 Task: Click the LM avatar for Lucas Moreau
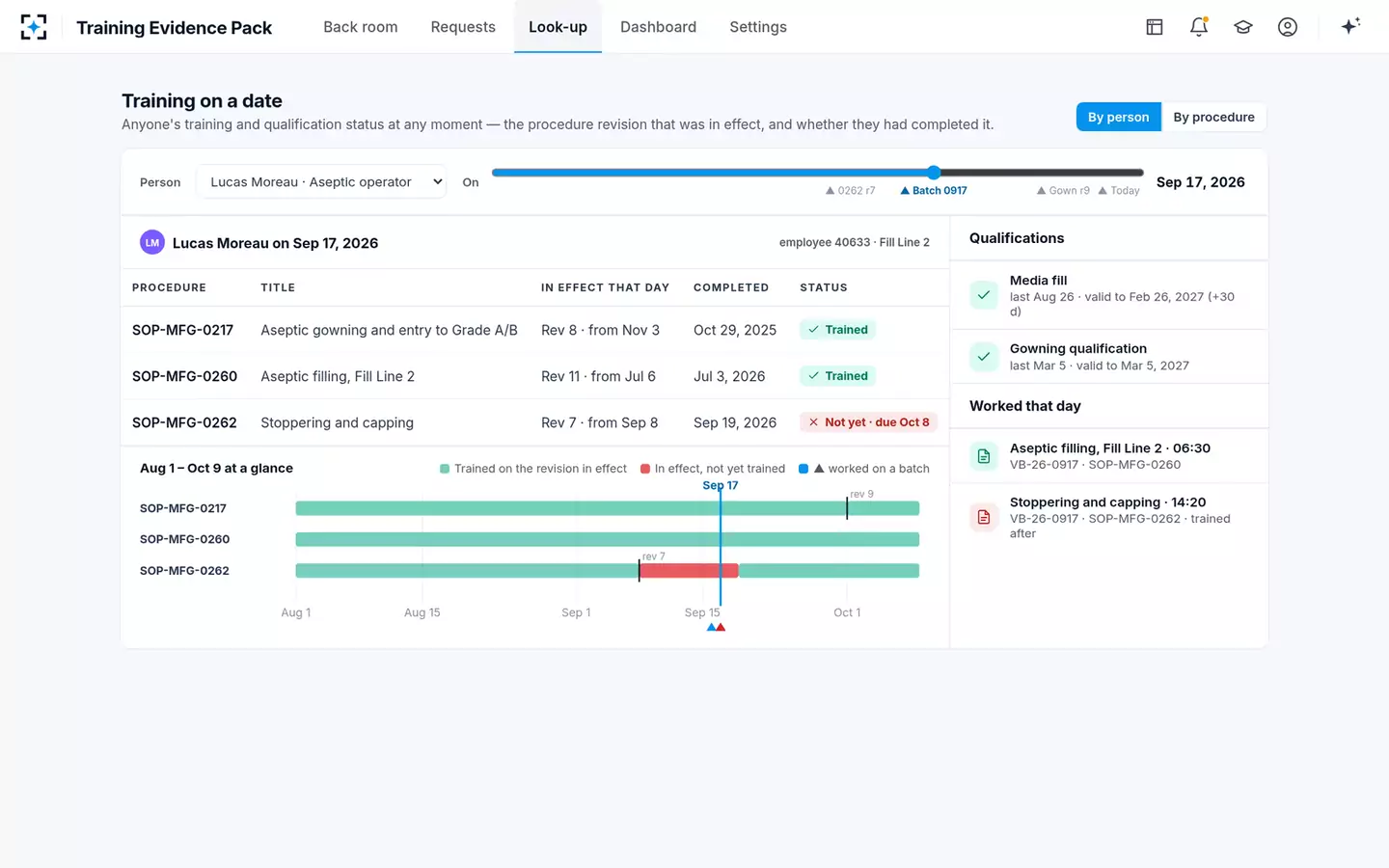coord(152,243)
